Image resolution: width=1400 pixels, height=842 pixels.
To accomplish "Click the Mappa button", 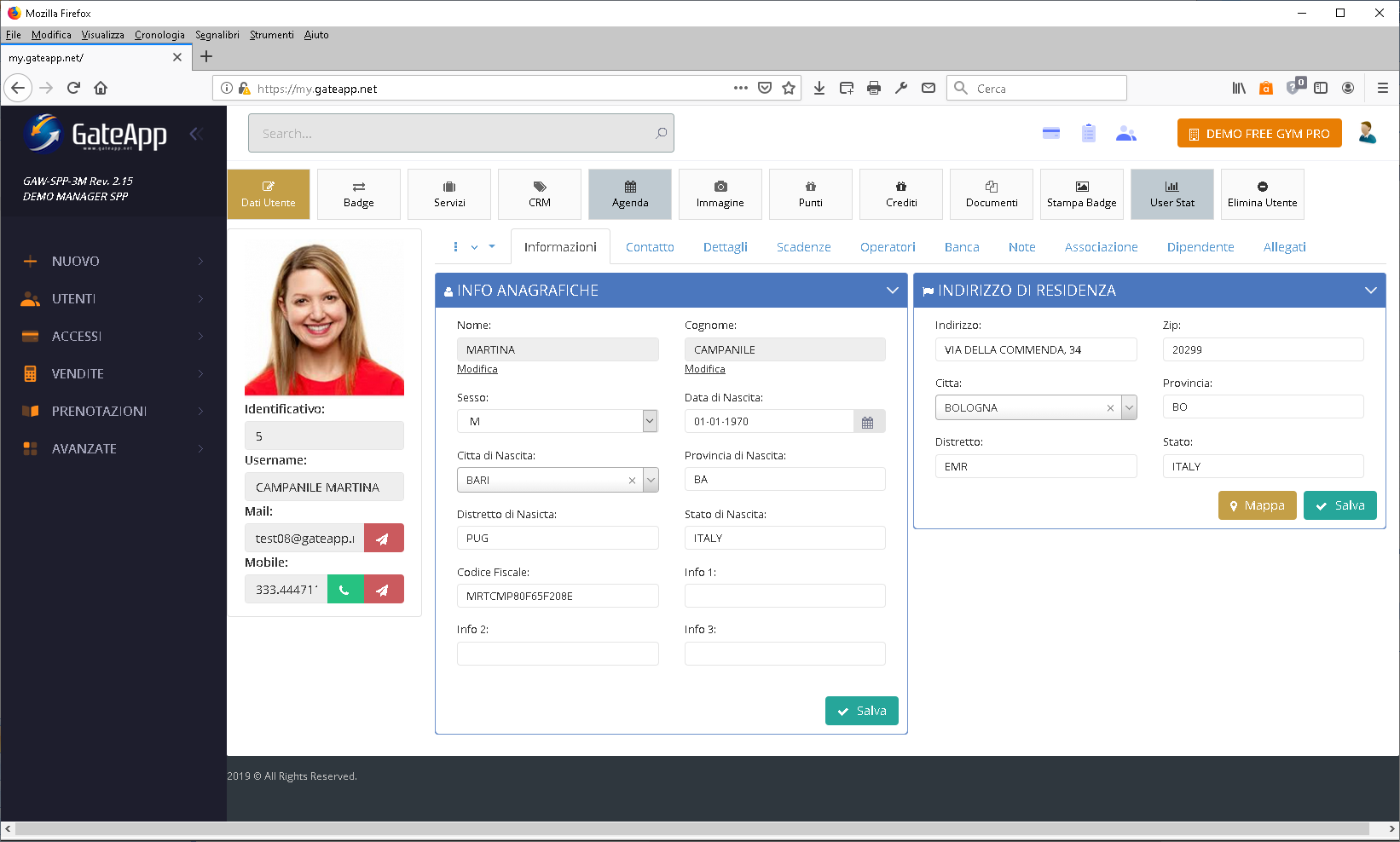I will point(1257,505).
